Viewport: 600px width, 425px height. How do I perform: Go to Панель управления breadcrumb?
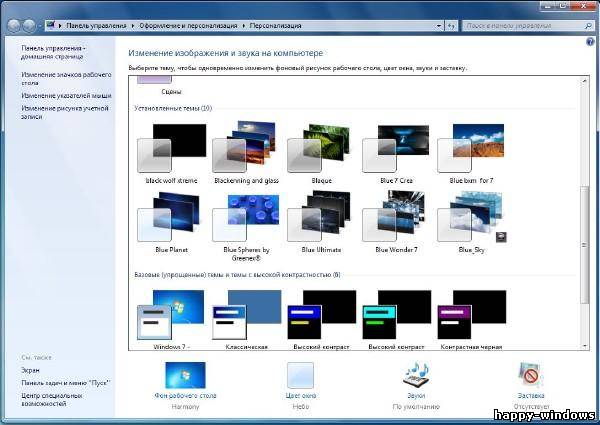tap(96, 26)
